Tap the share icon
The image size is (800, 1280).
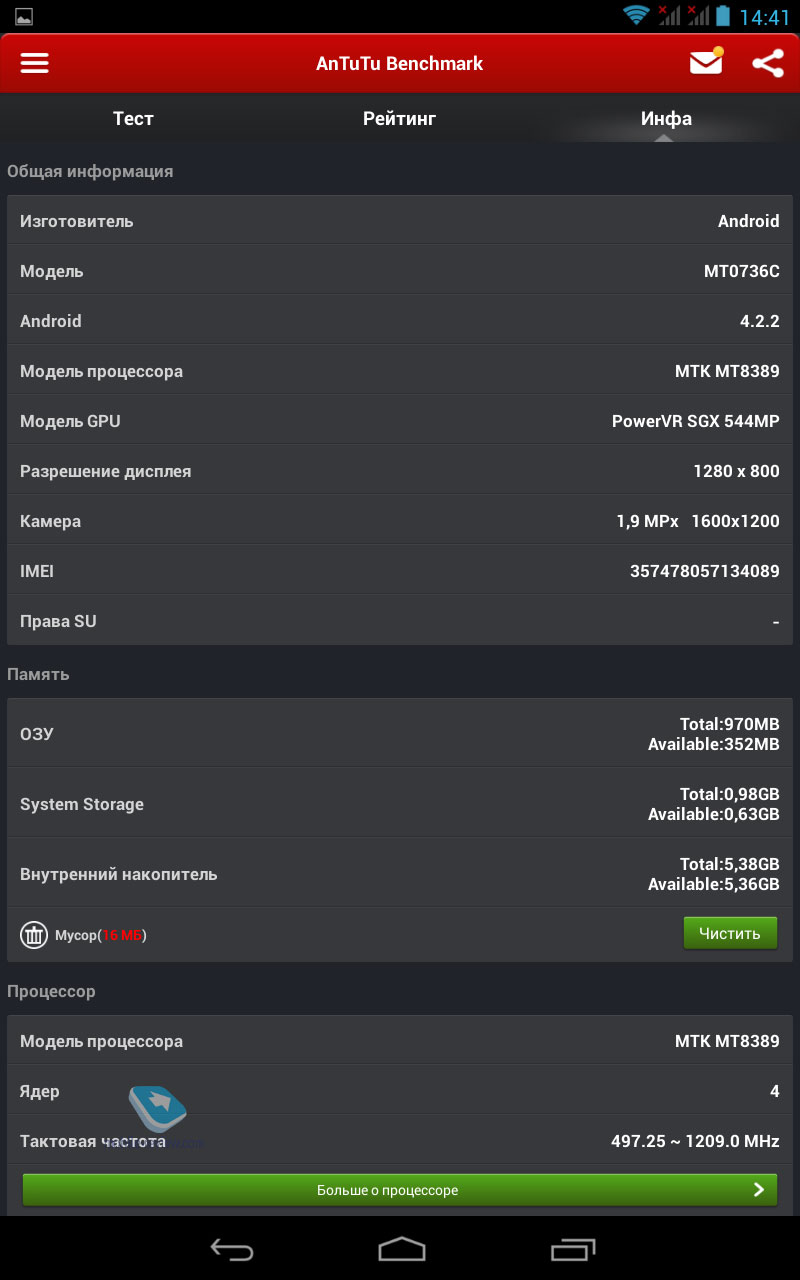(x=767, y=63)
